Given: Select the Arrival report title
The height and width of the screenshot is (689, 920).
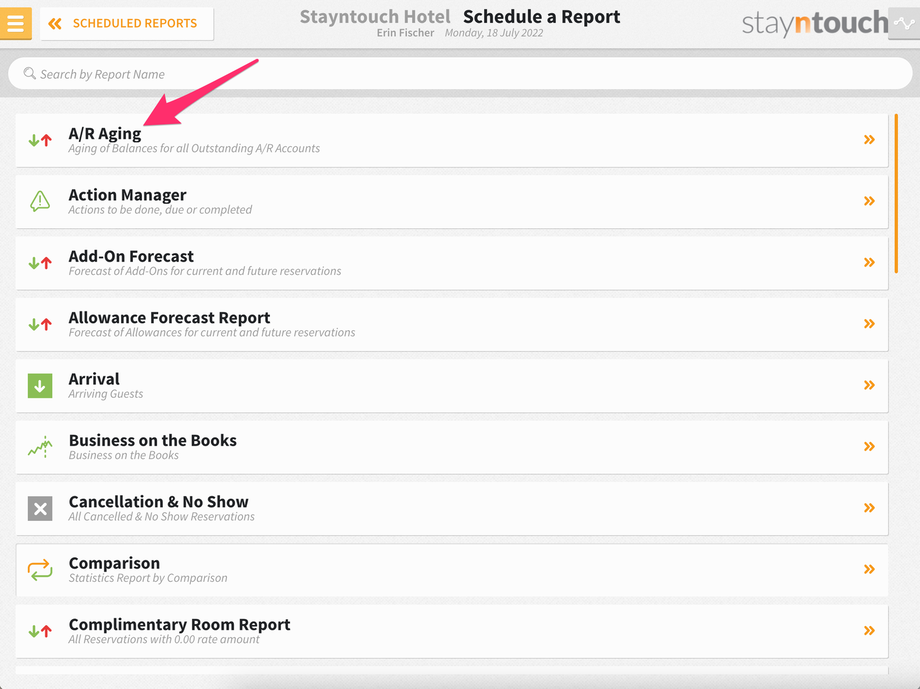Looking at the screenshot, I should (94, 379).
